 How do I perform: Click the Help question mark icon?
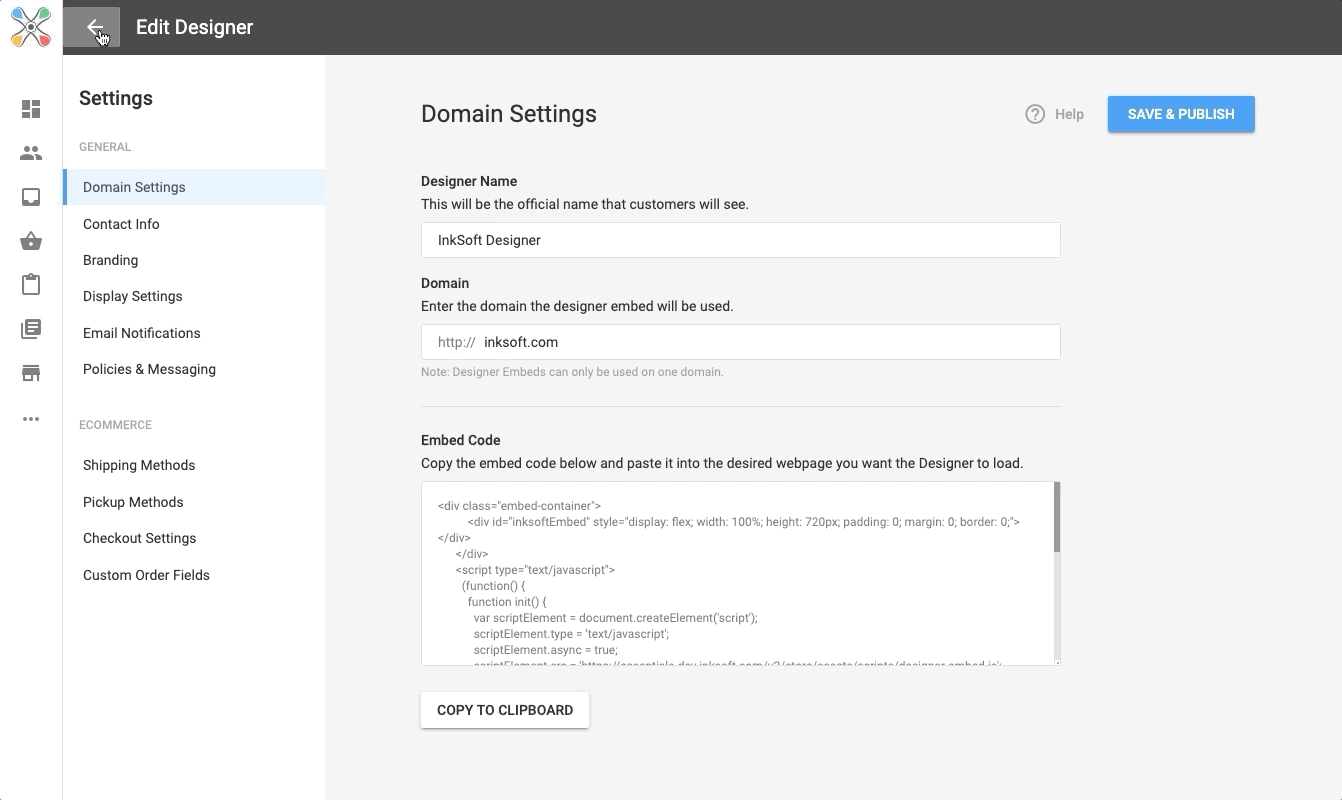[x=1035, y=114]
